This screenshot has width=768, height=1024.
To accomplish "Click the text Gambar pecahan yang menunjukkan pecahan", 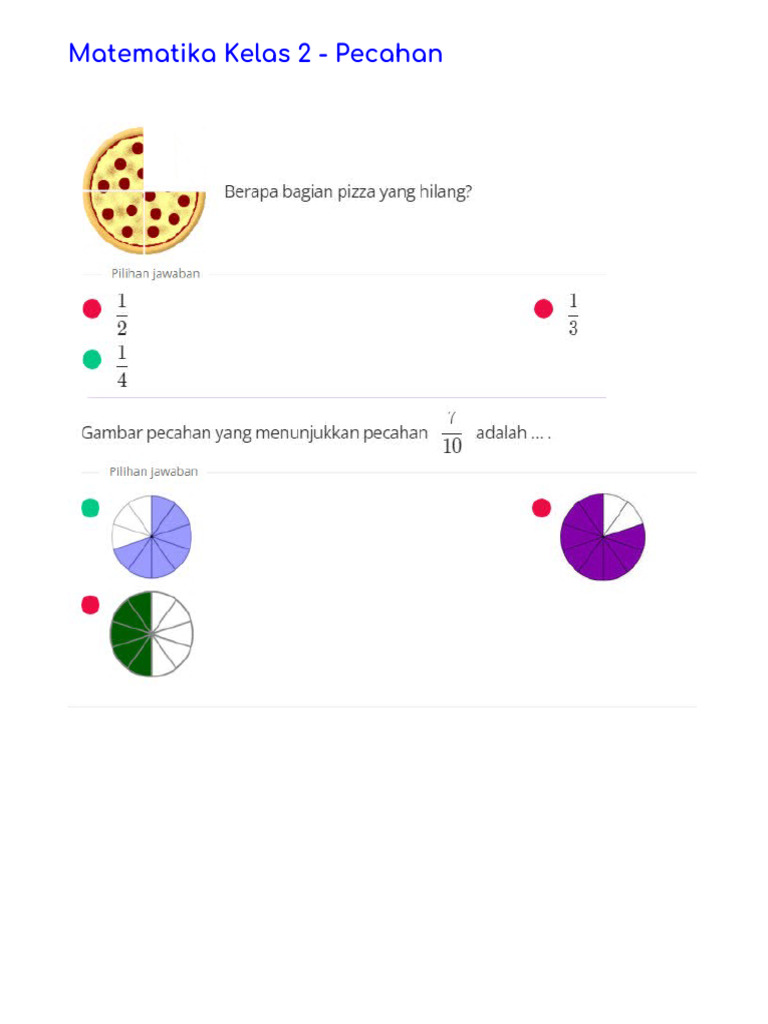I will pyautogui.click(x=254, y=434).
